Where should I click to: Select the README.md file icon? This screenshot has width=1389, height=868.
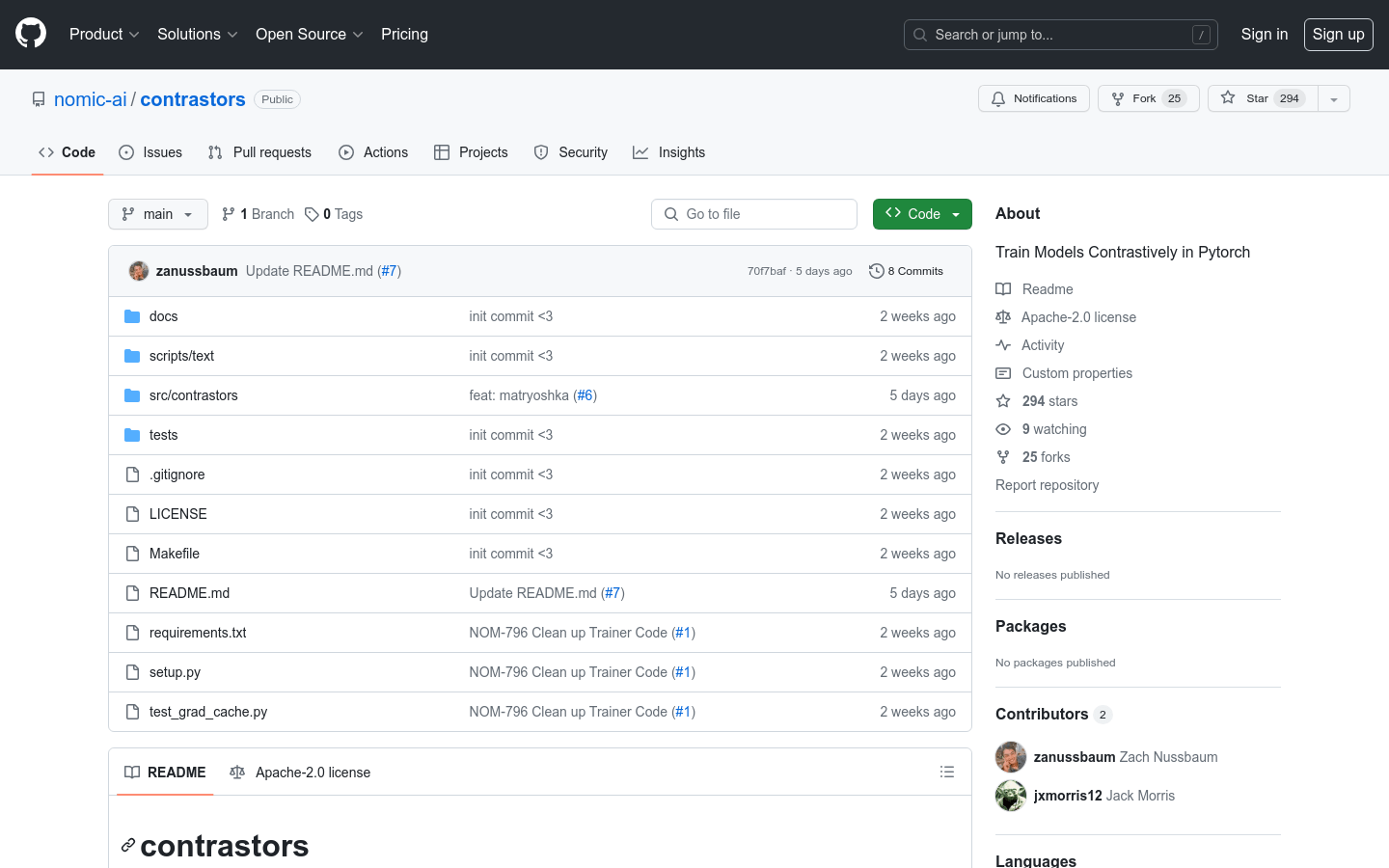132,593
